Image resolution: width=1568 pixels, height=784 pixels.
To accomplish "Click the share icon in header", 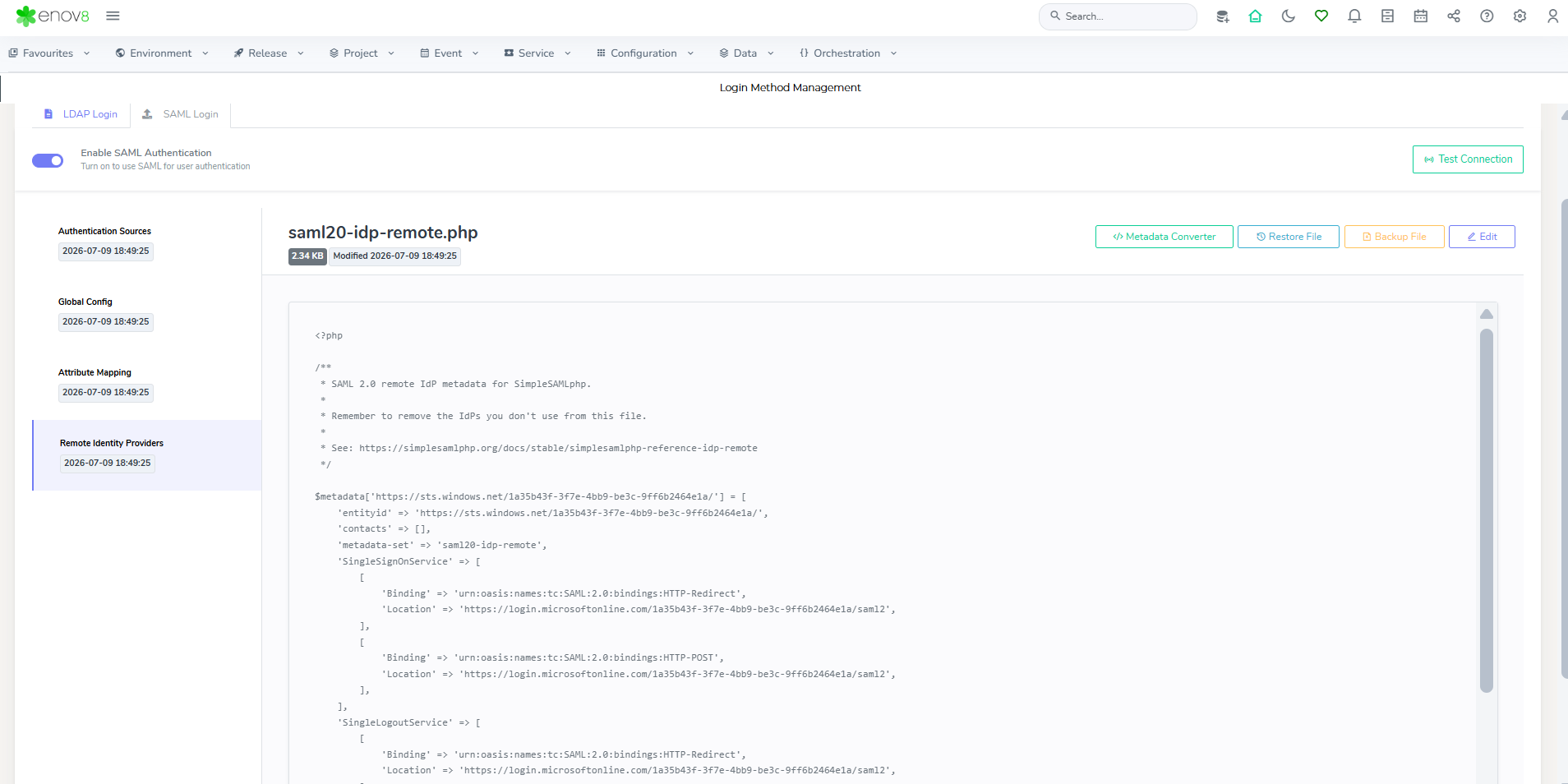I will pyautogui.click(x=1453, y=16).
